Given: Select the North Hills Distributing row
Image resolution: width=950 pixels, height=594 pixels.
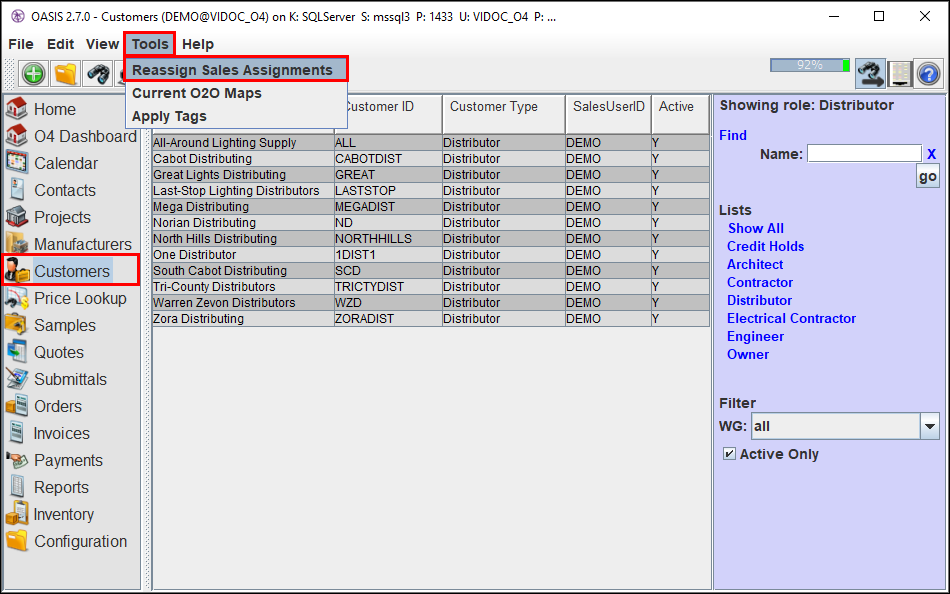Looking at the screenshot, I should 431,239.
